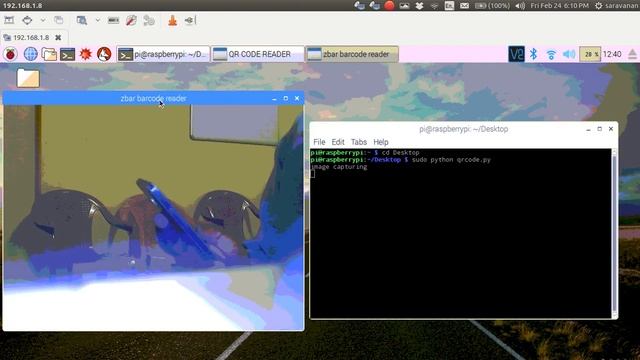640x360 pixels.
Task: Open the file manager icon in the Pi panel
Action: (x=49, y=54)
